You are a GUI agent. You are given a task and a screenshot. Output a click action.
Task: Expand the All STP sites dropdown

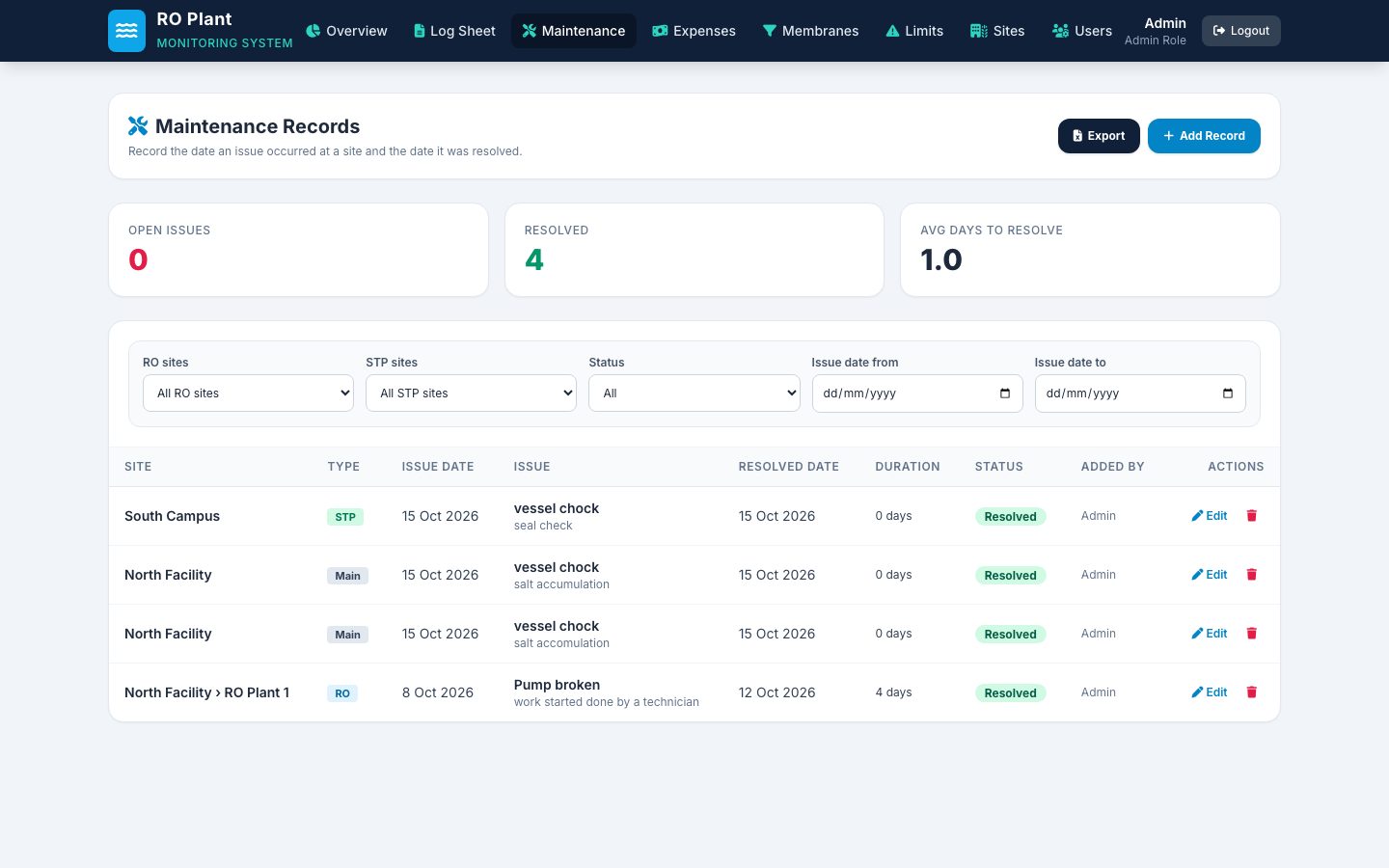pyautogui.click(x=471, y=393)
